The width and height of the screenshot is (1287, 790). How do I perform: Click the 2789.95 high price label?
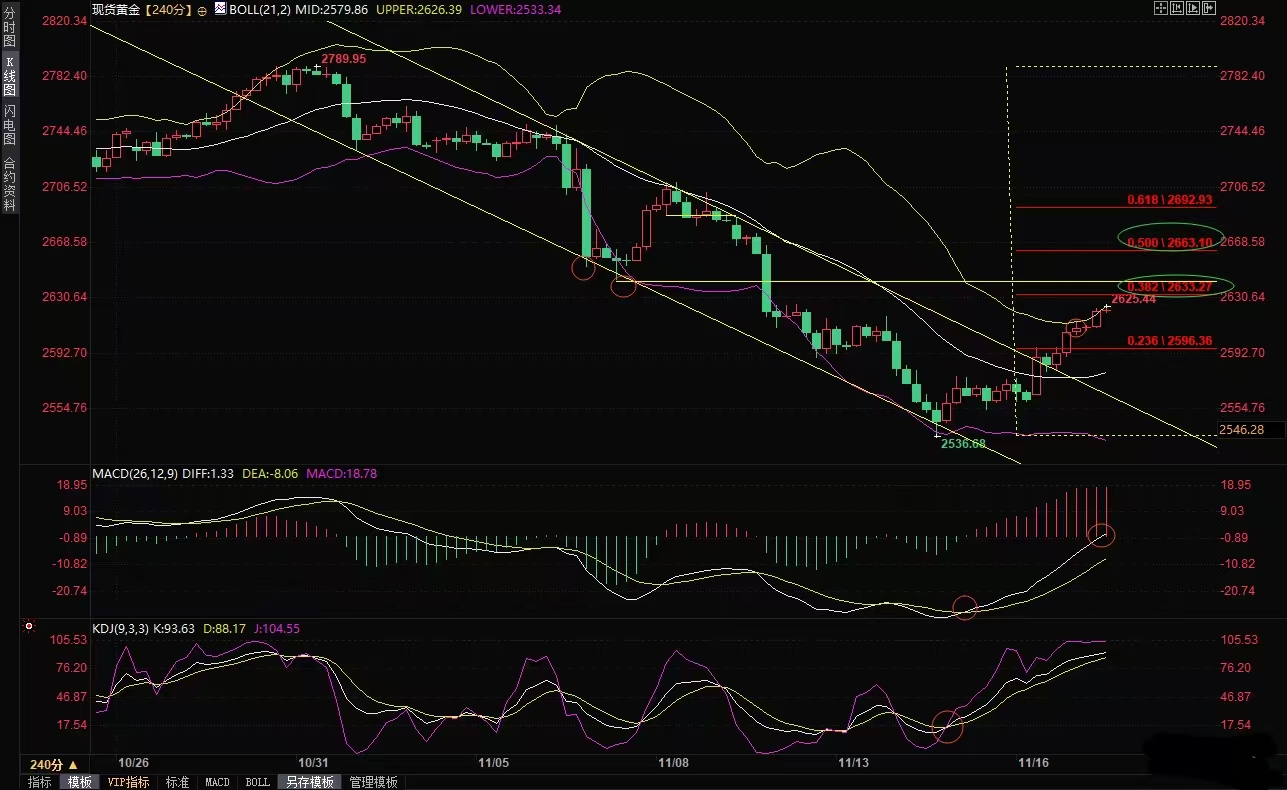(x=343, y=59)
